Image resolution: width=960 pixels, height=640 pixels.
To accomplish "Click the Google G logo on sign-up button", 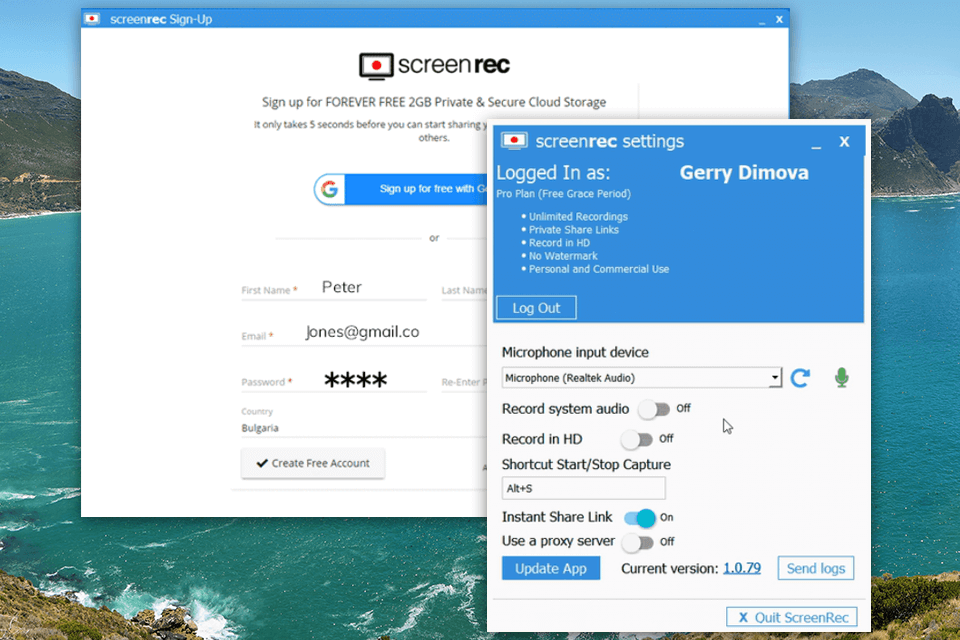I will [x=329, y=189].
